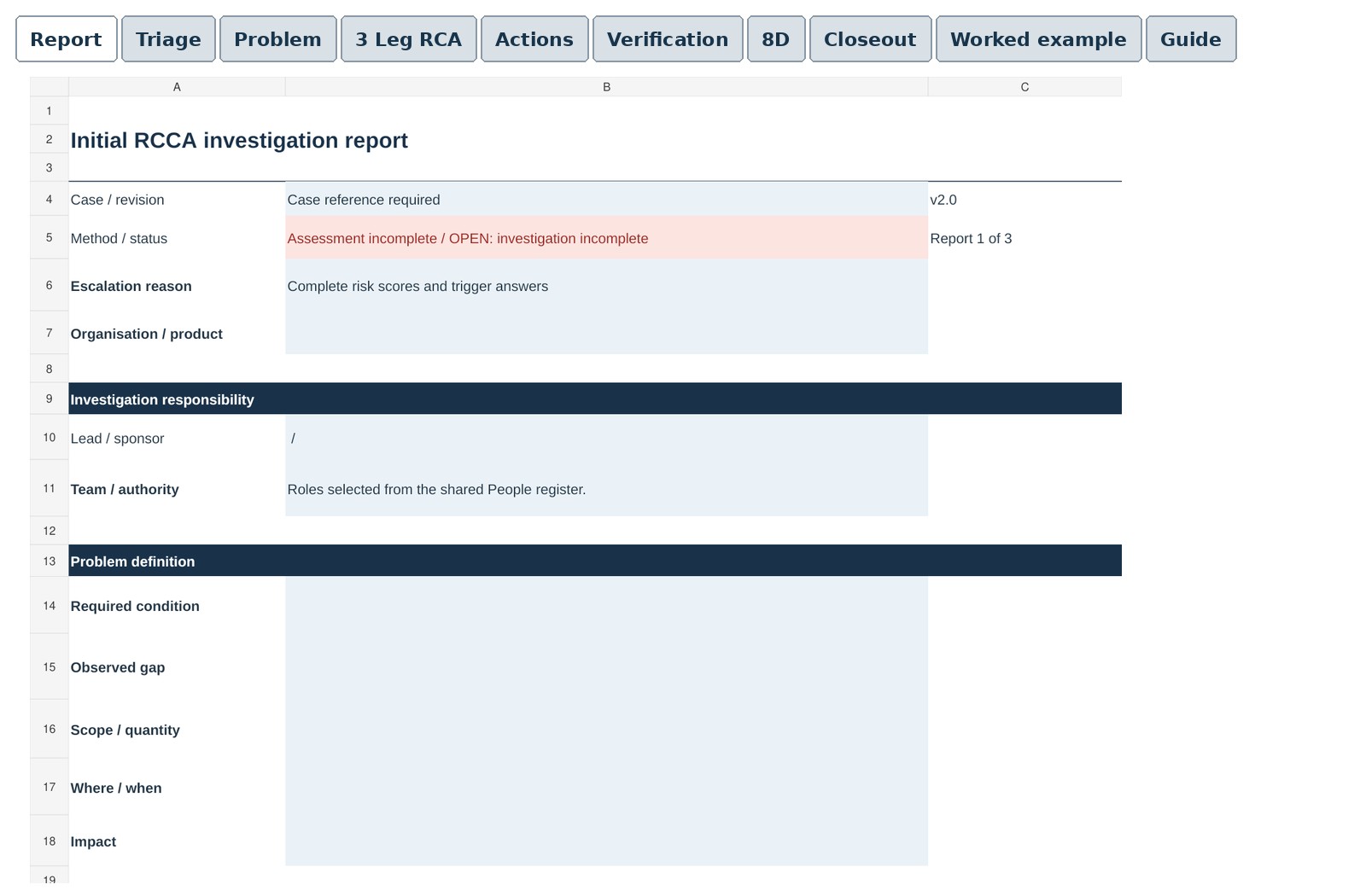This screenshot has width=1366, height=896.
Task: Click the Lead / sponsor value cell
Action: pos(607,438)
